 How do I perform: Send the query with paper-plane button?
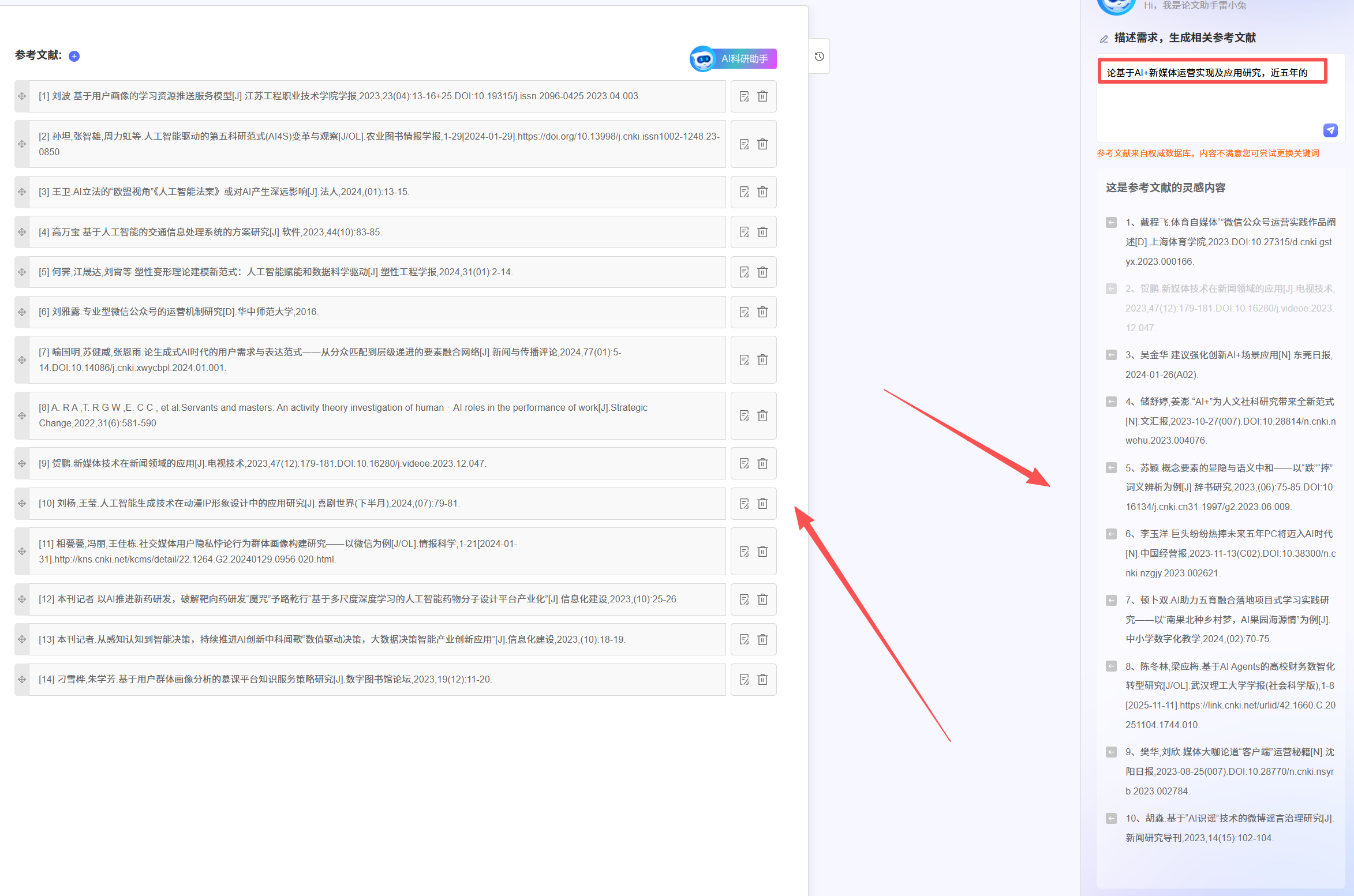click(1330, 130)
